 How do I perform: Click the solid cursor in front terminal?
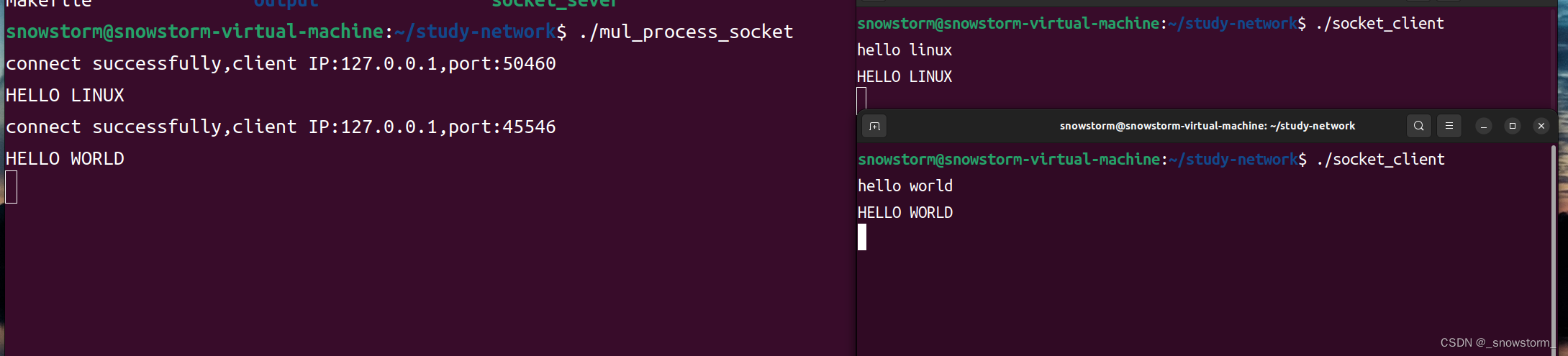pos(862,237)
